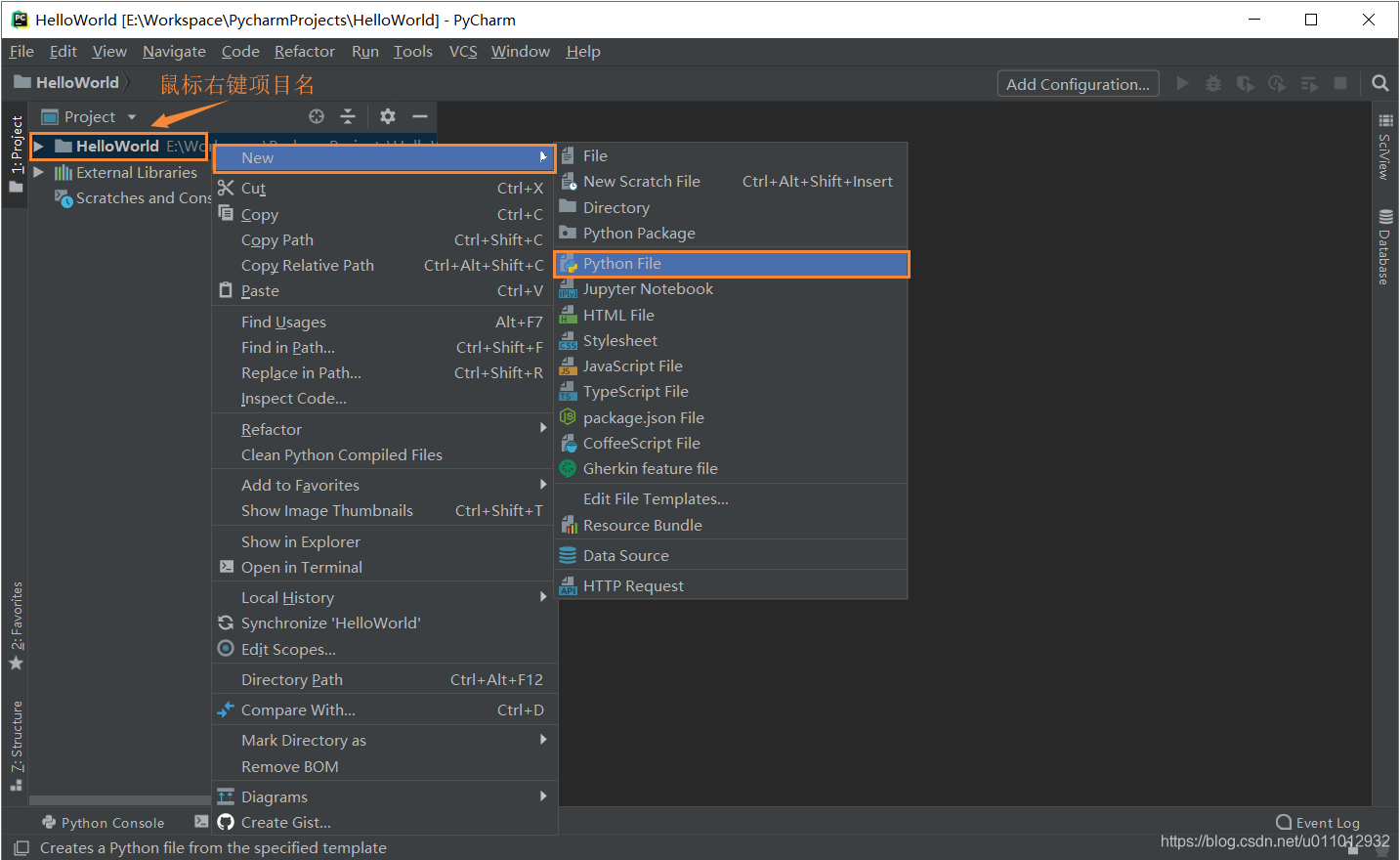Click the Stop square icon in toolbar
This screenshot has height=860, width=1400.
click(x=1340, y=84)
